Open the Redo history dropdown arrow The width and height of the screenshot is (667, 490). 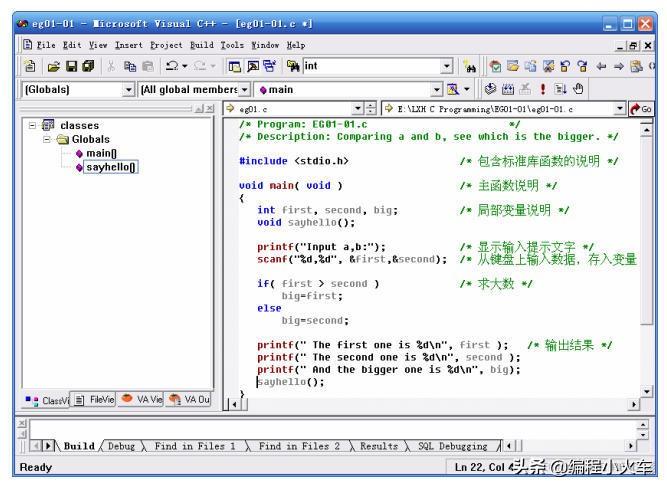pyautogui.click(x=213, y=66)
